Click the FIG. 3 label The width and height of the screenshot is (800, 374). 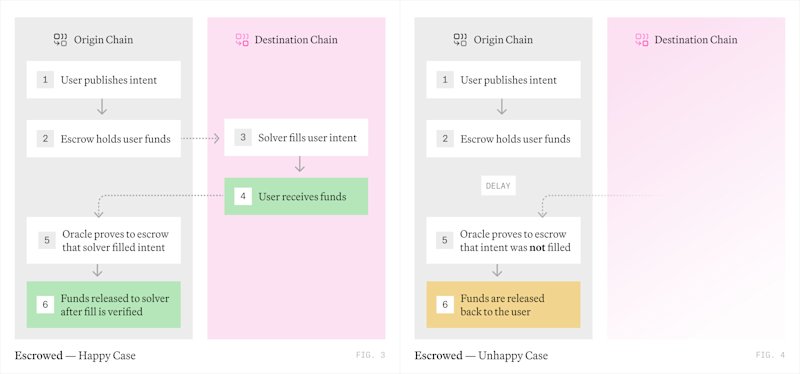pyautogui.click(x=370, y=355)
